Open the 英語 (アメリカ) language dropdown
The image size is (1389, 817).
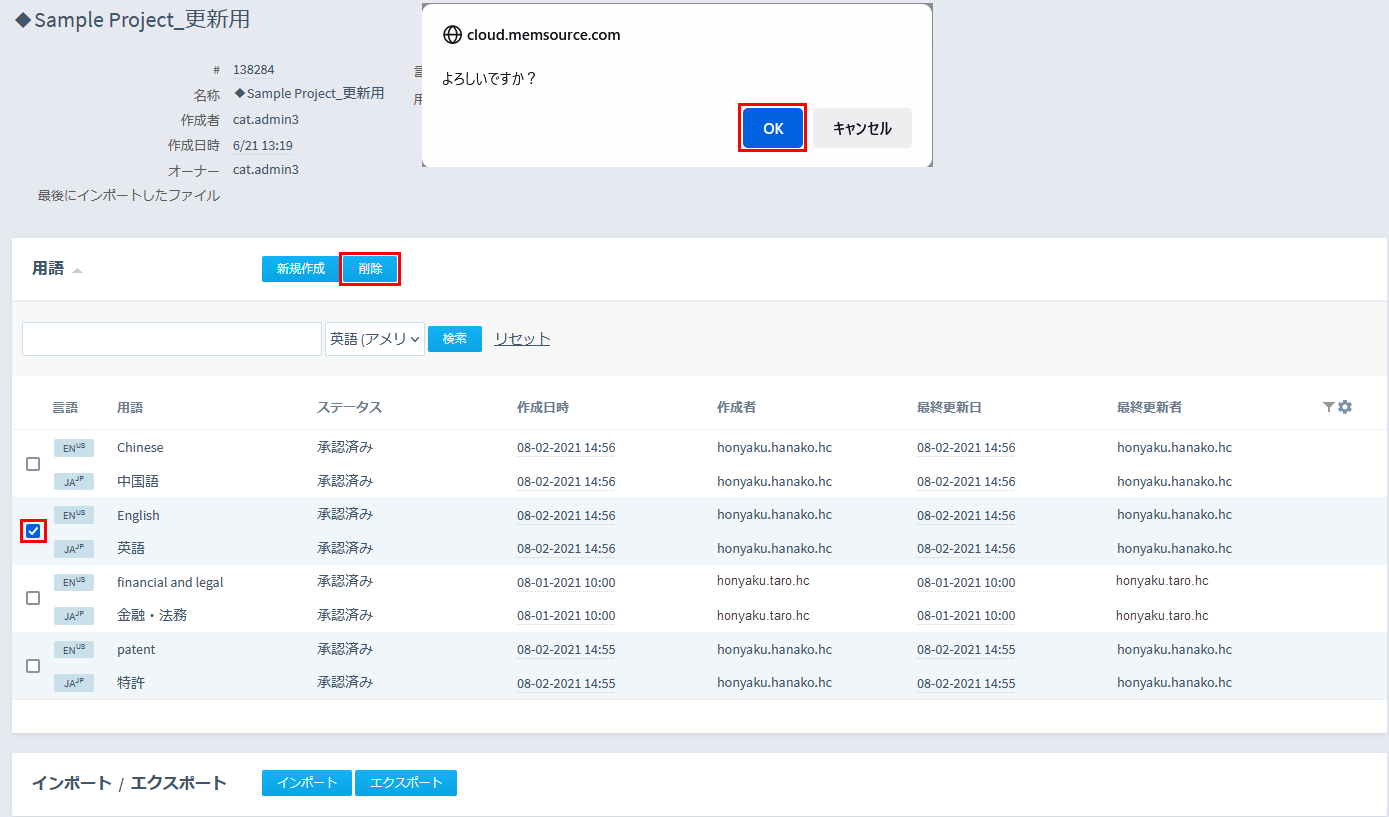(375, 339)
